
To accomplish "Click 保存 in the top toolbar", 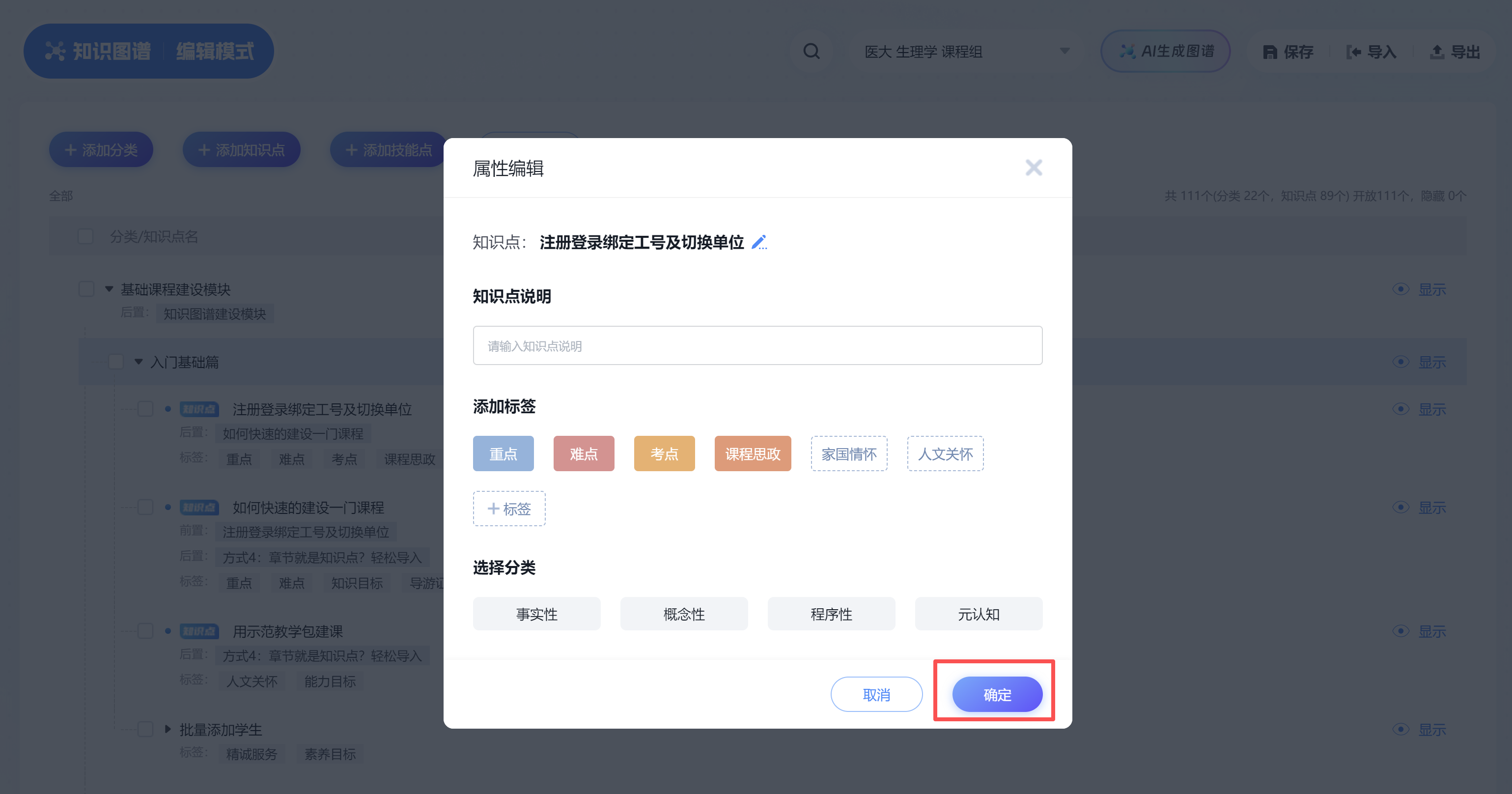I will click(1288, 52).
